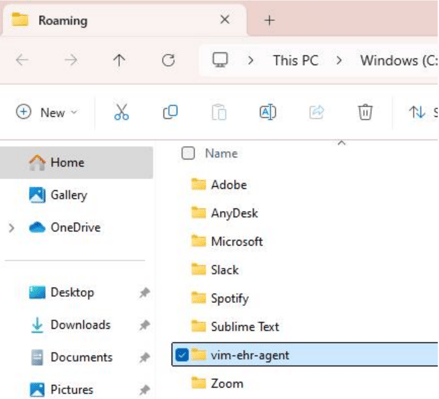This screenshot has height=399, width=439.
Task: Expand chevron after This PC
Action: (x=339, y=61)
